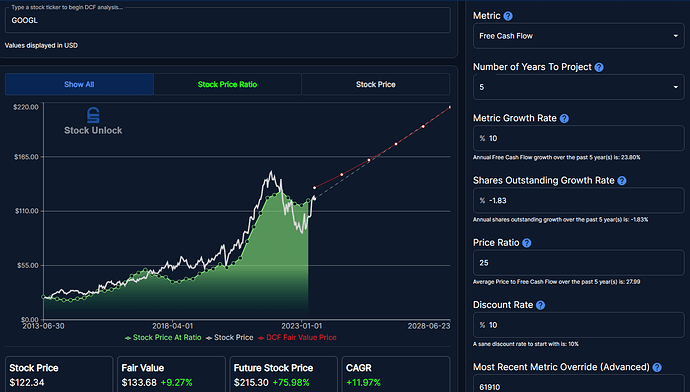Click the Price Ratio input showing 25
The image size is (690, 392).
(579, 263)
